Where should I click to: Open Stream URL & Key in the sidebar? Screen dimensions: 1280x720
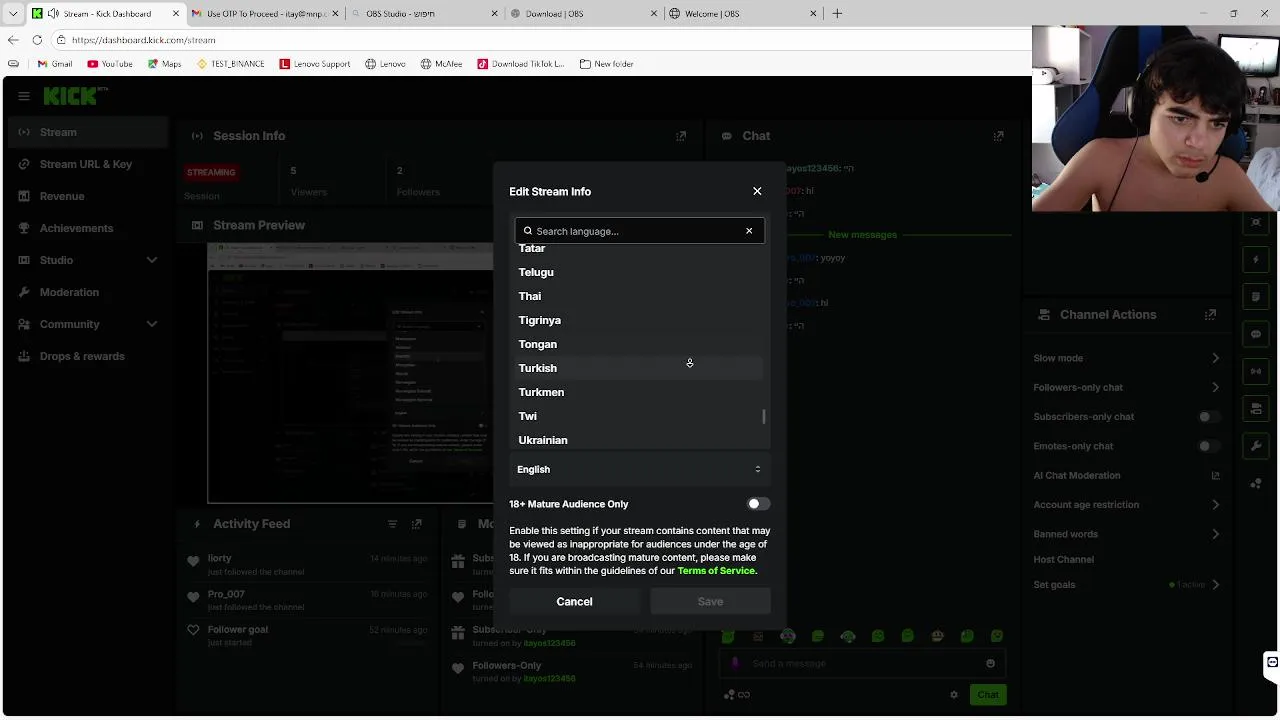click(87, 164)
